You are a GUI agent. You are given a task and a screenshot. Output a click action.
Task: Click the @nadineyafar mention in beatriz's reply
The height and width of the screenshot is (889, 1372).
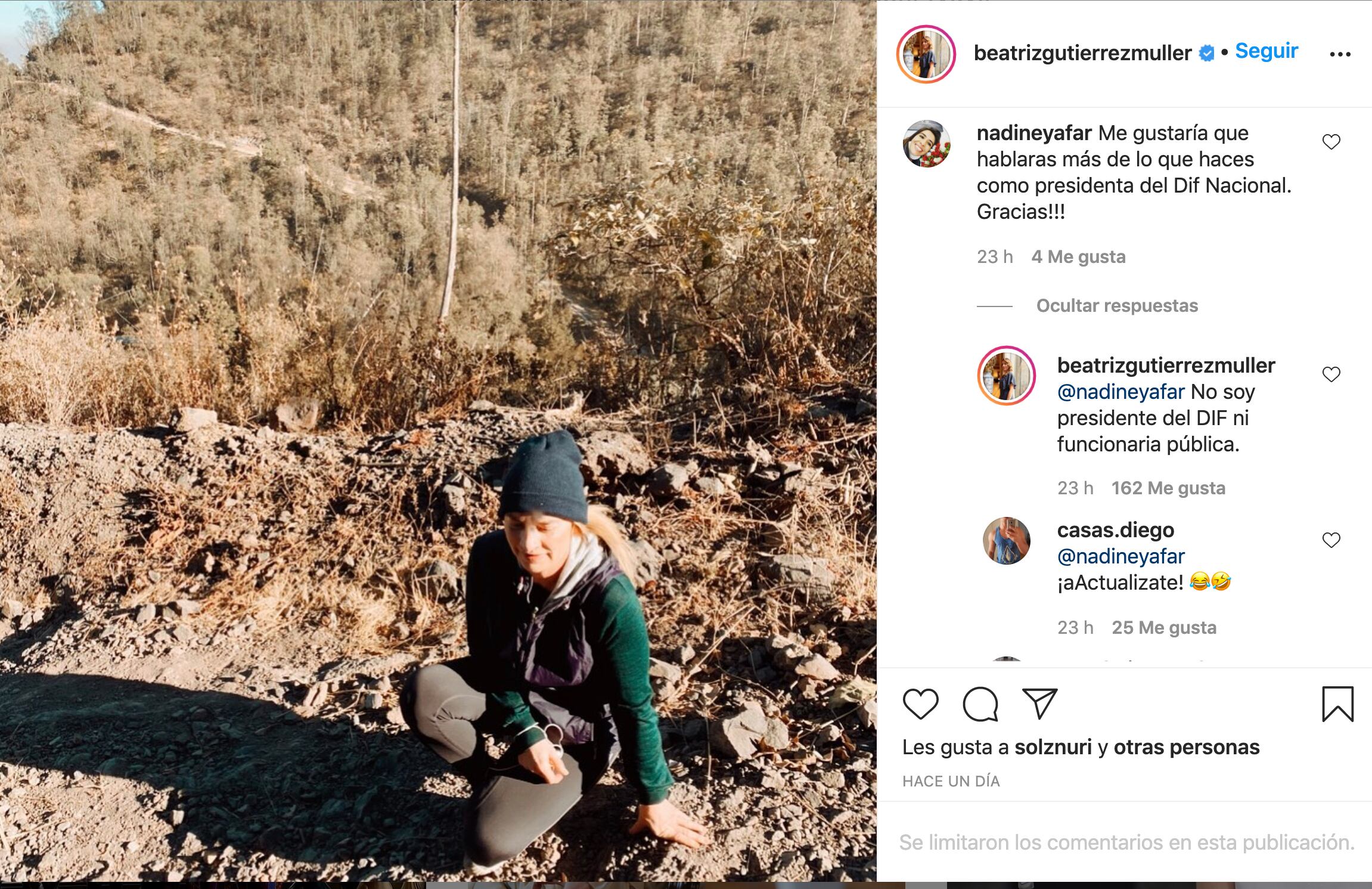[x=1120, y=392]
